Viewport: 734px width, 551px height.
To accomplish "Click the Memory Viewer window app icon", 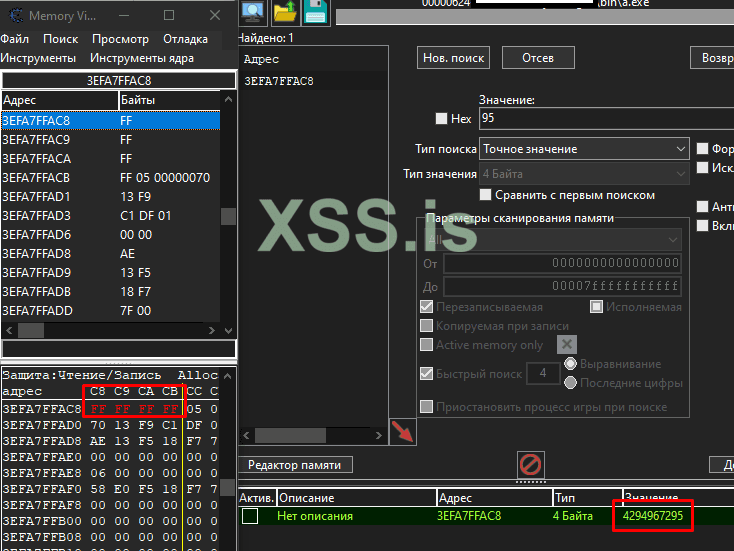I will [15, 15].
